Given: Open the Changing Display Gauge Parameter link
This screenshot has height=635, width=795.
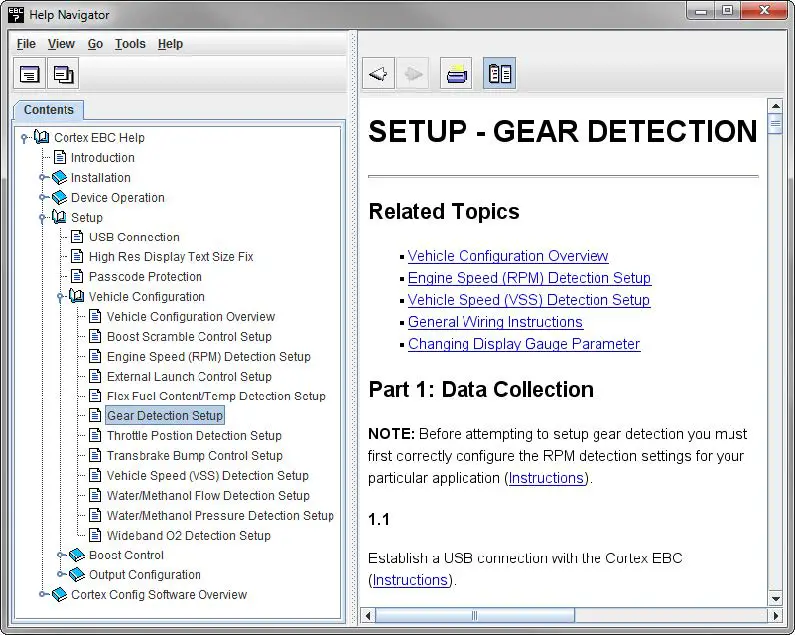Looking at the screenshot, I should point(524,344).
